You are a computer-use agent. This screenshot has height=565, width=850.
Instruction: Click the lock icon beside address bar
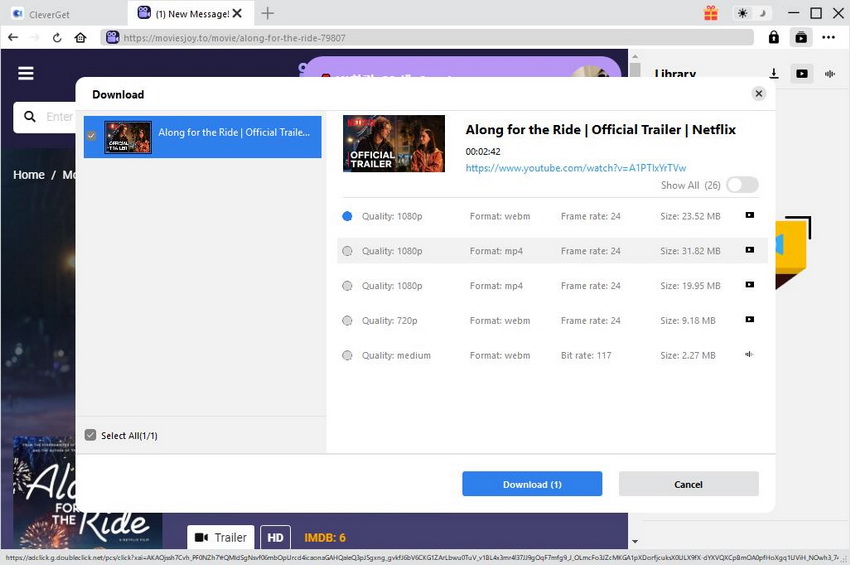(x=774, y=38)
